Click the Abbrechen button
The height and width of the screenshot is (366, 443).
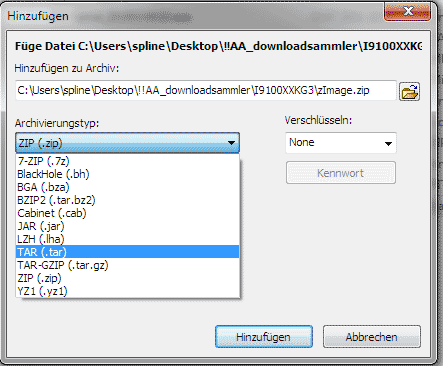[372, 337]
